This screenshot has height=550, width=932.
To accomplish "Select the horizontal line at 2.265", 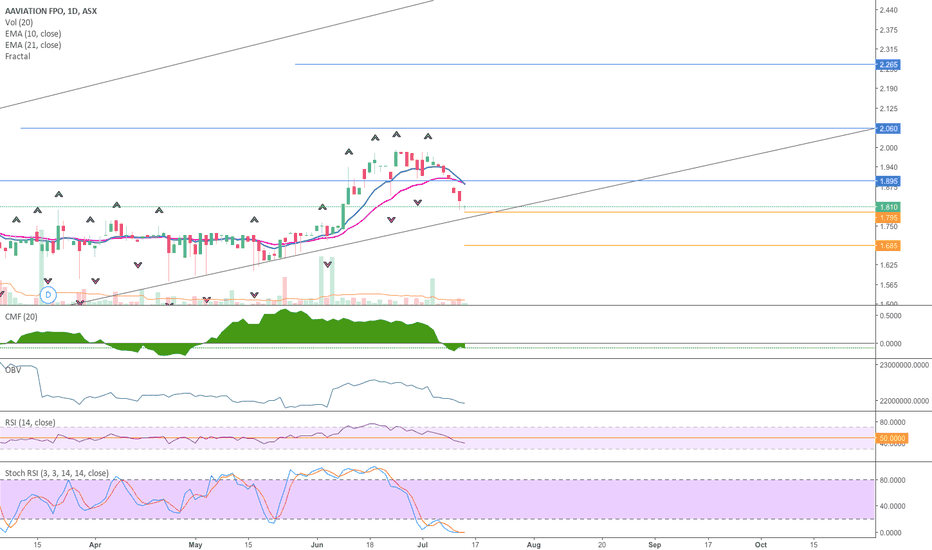I will click(x=585, y=64).
